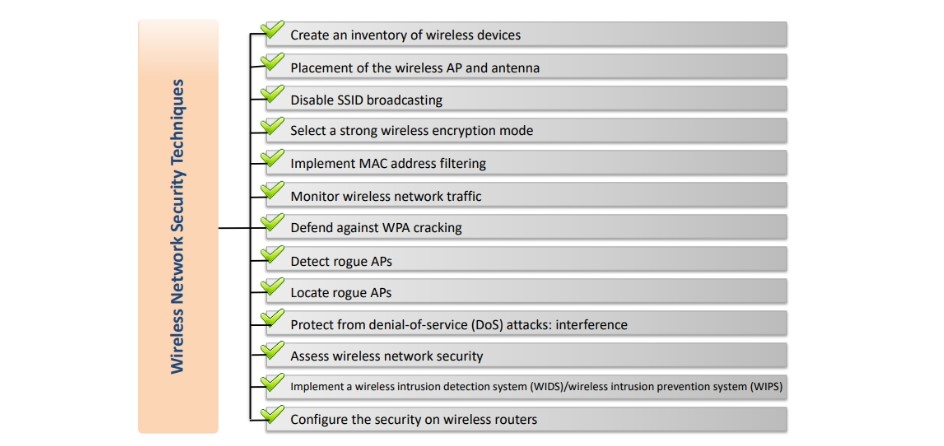This screenshot has height=446, width=944.
Task: Select check icon next to Monitor wireless network traffic
Action: point(273,190)
